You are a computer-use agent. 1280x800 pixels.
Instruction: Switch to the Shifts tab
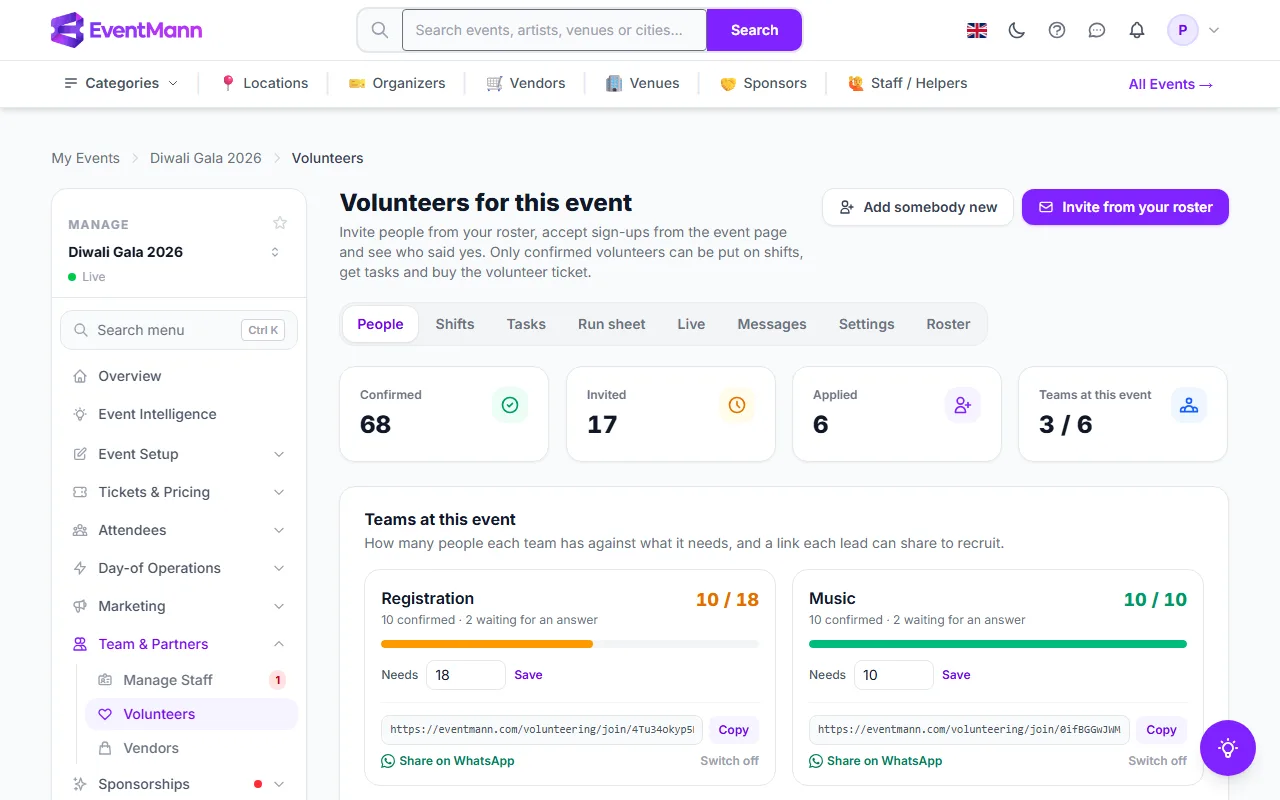click(455, 324)
